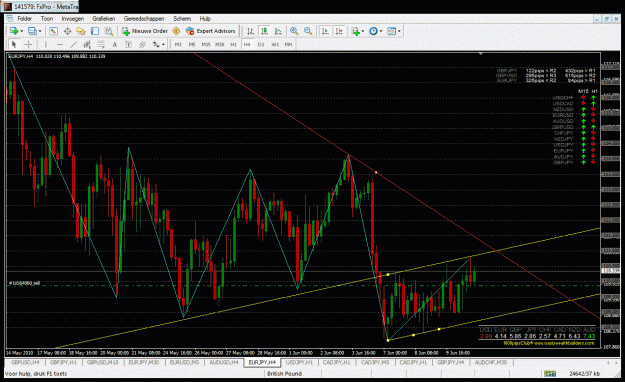The height and width of the screenshot is (382, 625).
Task: Show the Data Window crosshair-circle icon
Action: point(67,31)
